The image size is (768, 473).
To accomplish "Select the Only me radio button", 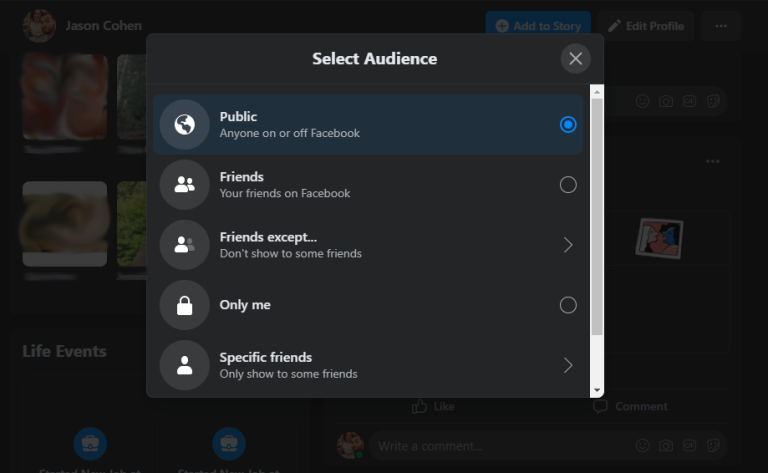I will click(x=568, y=305).
